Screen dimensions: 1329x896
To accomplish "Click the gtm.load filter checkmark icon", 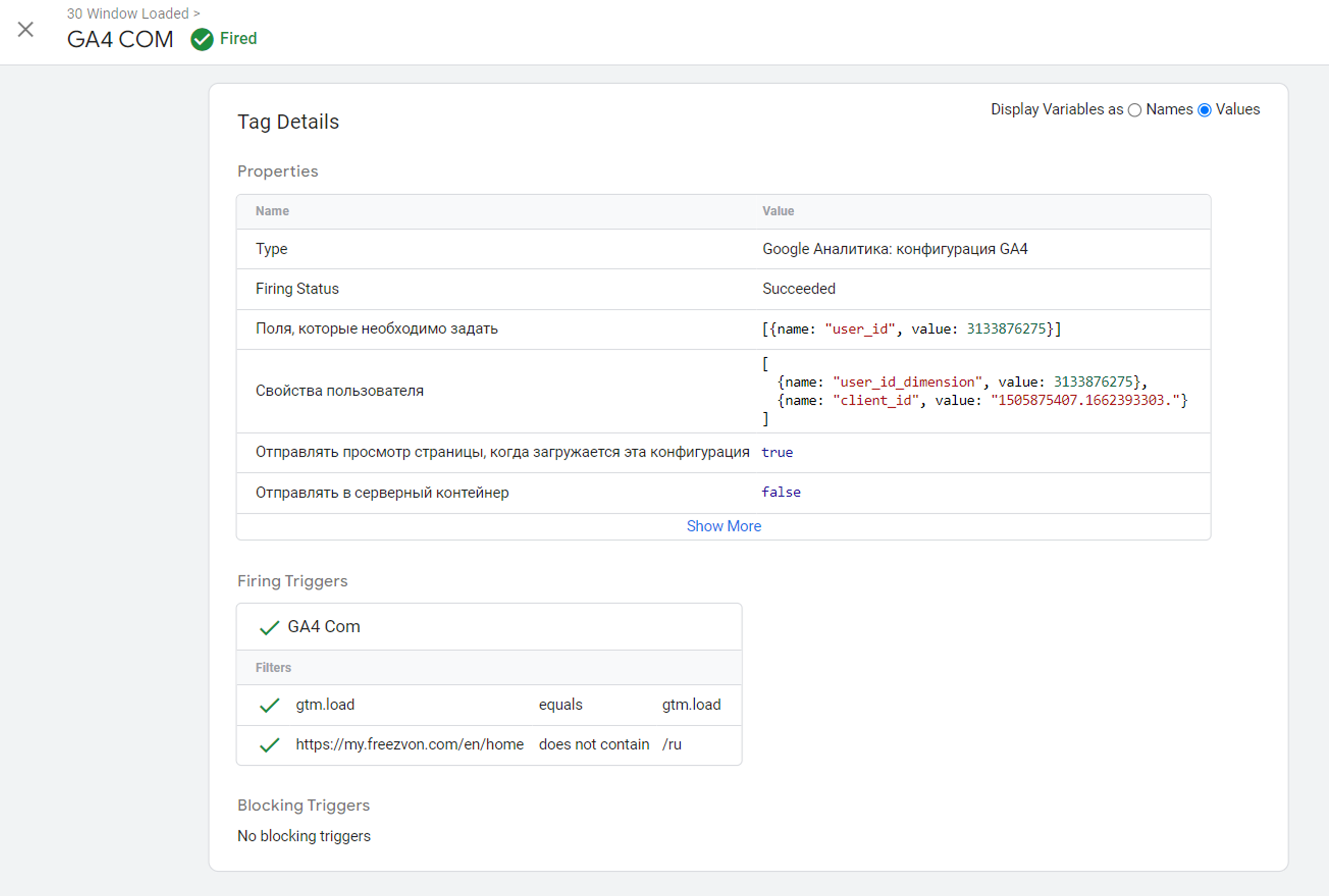I will click(x=269, y=705).
